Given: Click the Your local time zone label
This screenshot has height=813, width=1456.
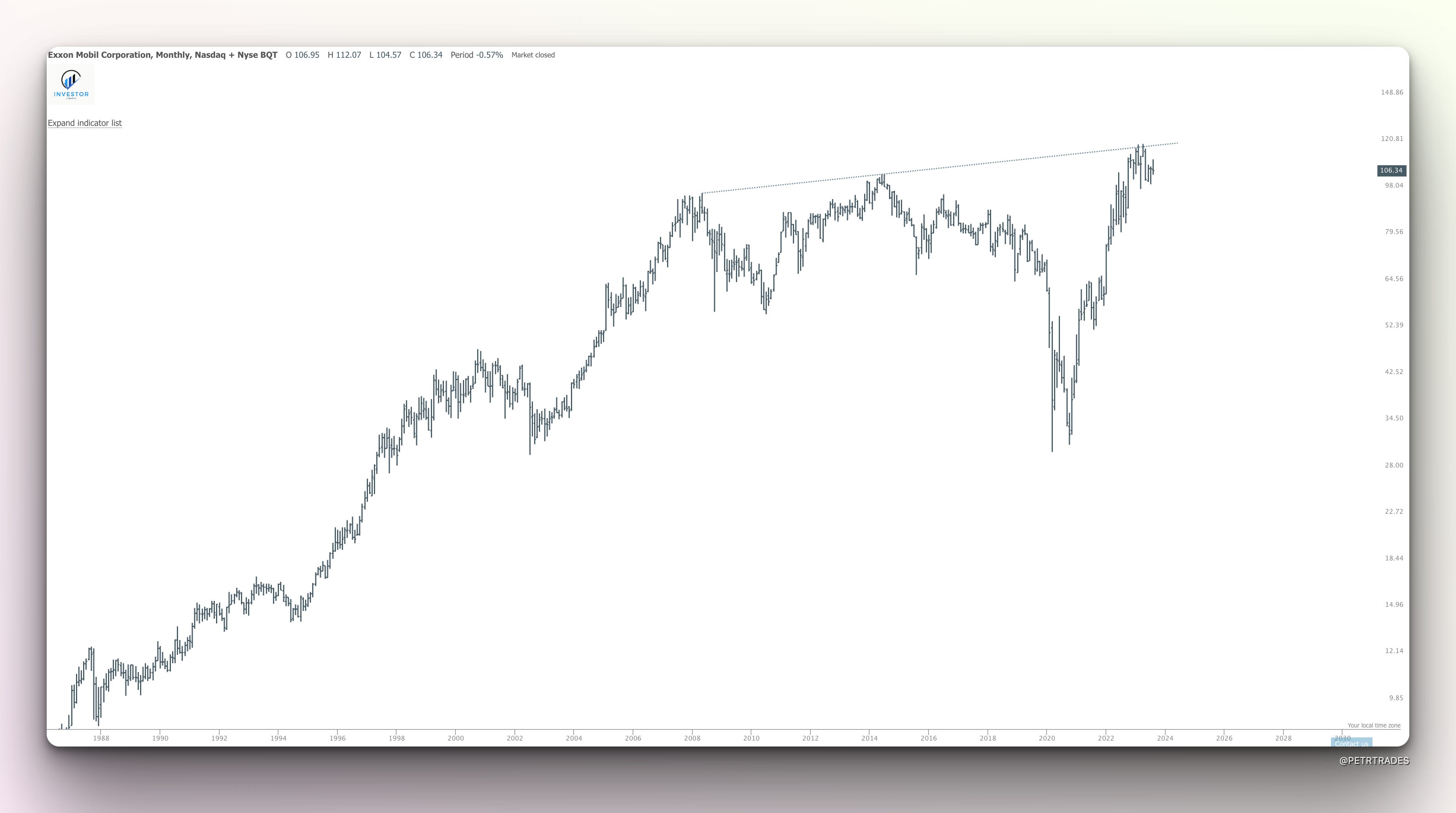Looking at the screenshot, I should 1373,726.
